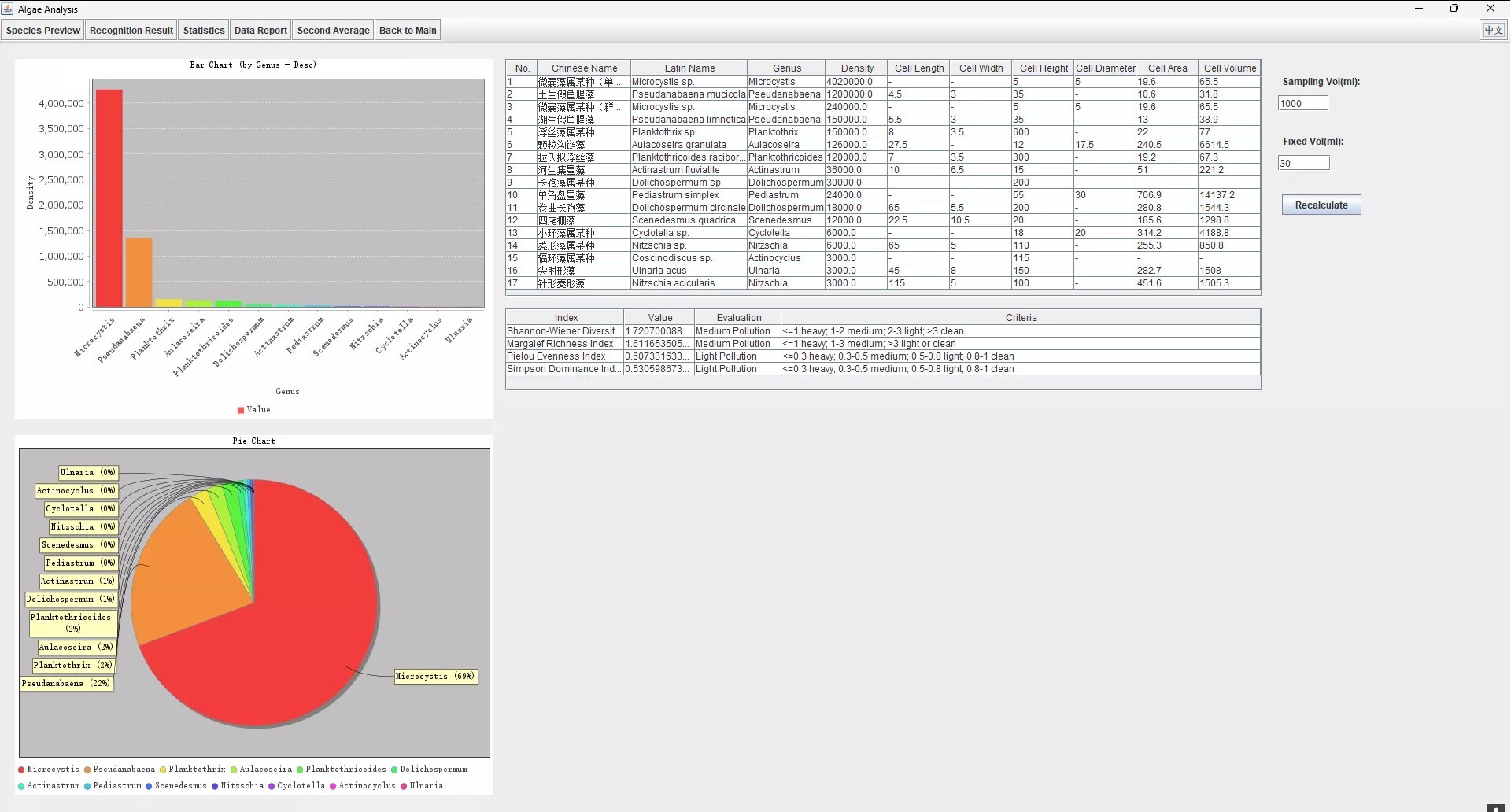The image size is (1511, 812).
Task: Focus the Fixed Vol input field
Action: click(1303, 163)
